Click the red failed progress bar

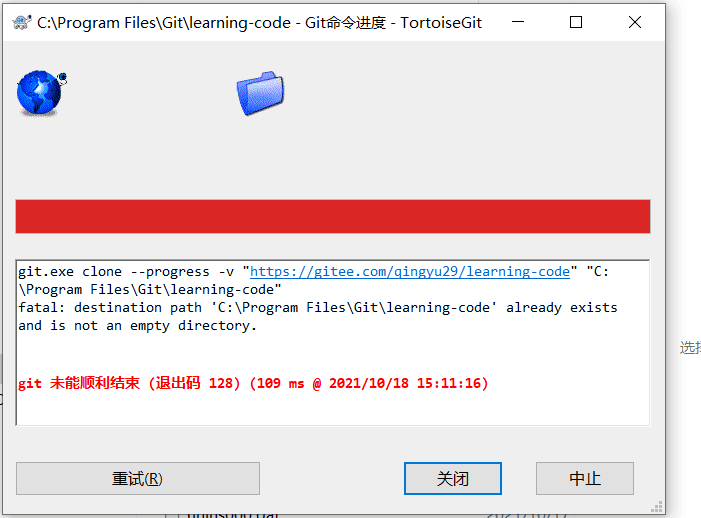[333, 217]
